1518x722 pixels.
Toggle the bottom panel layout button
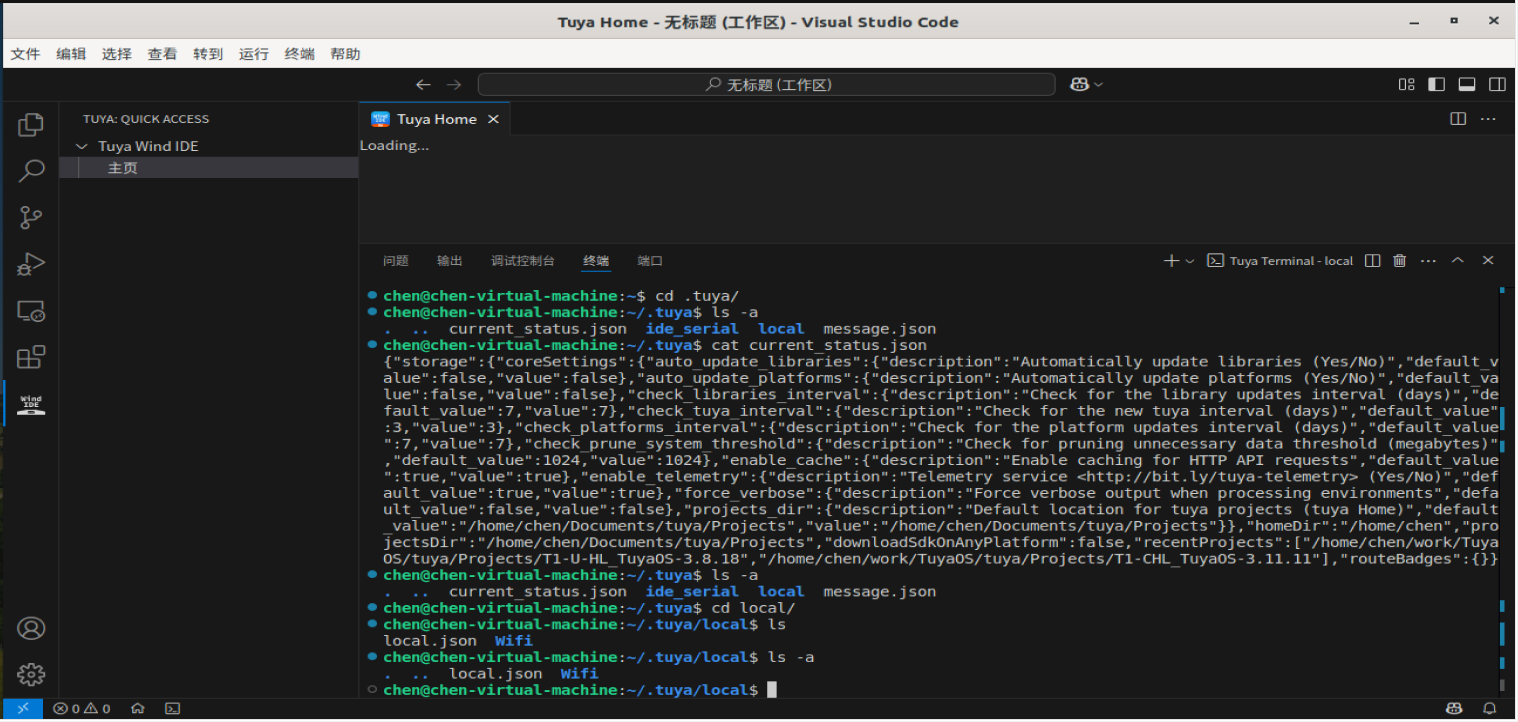1466,85
